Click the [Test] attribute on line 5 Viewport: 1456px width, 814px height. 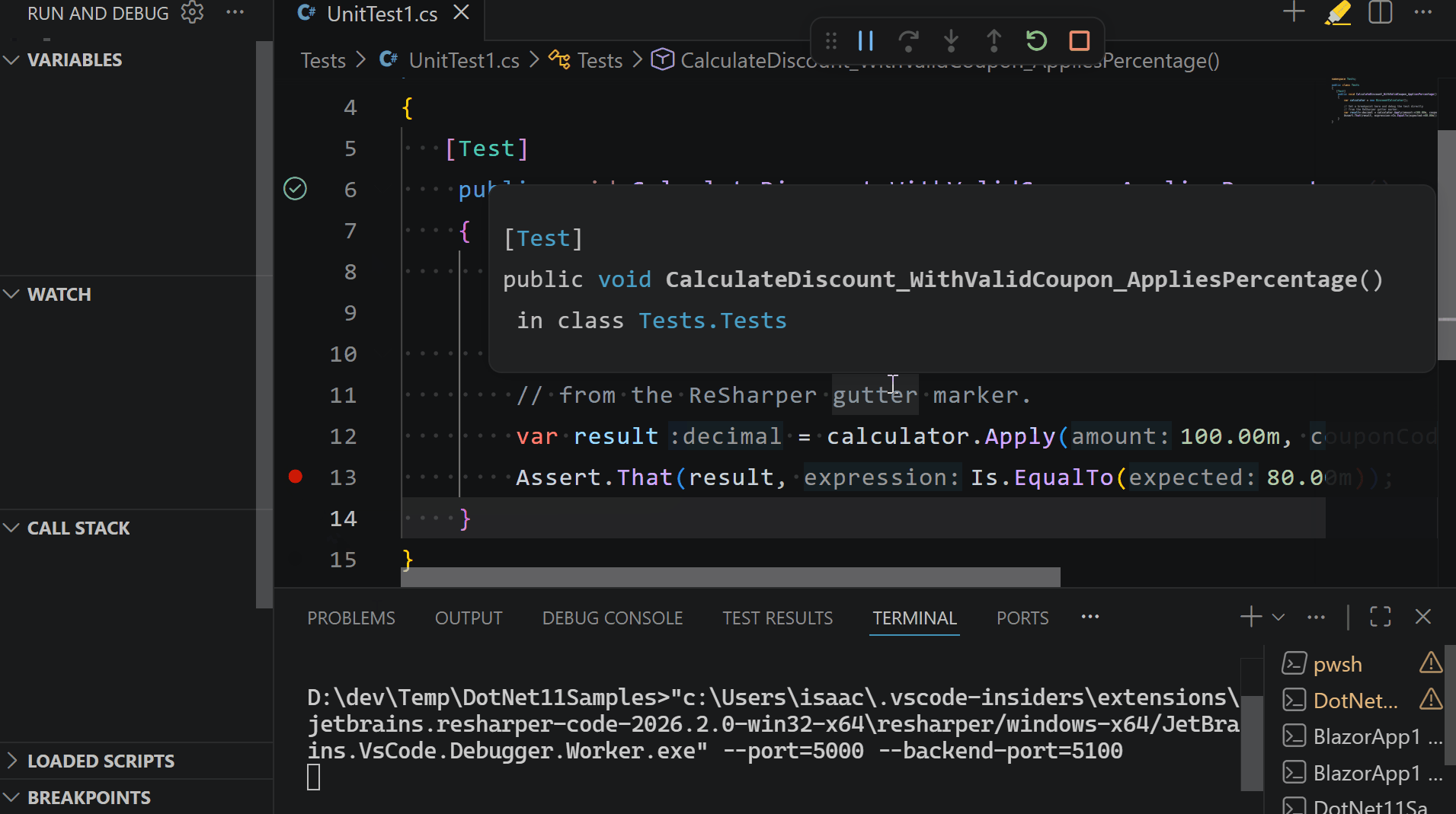point(486,148)
